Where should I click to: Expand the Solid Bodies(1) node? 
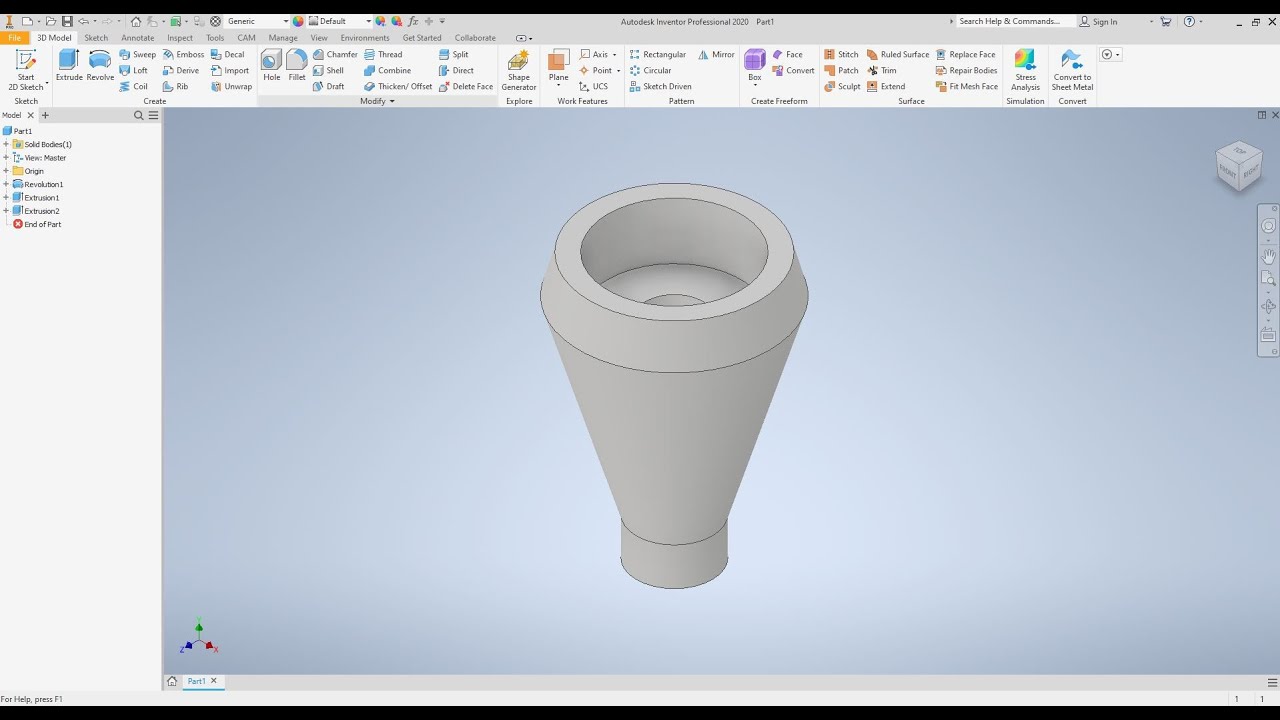(6, 144)
